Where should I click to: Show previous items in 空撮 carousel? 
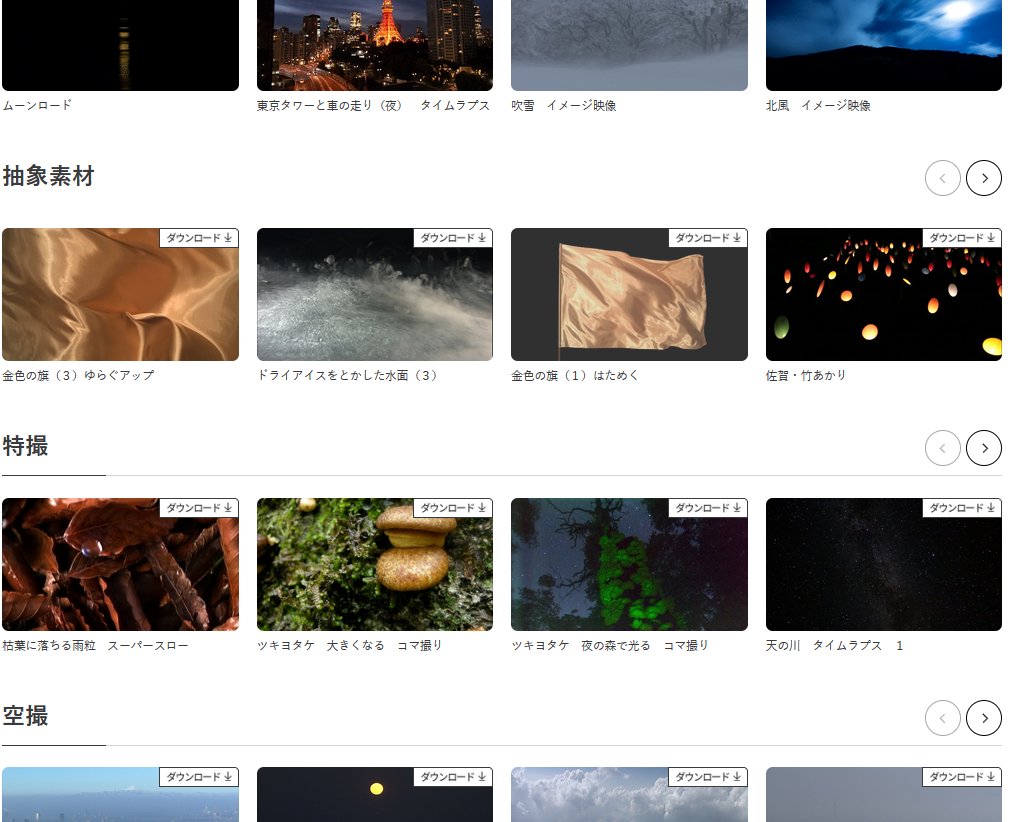(x=942, y=718)
